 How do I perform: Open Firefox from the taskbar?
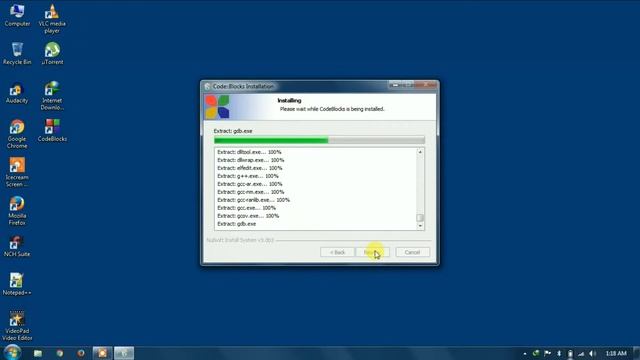pos(81,353)
